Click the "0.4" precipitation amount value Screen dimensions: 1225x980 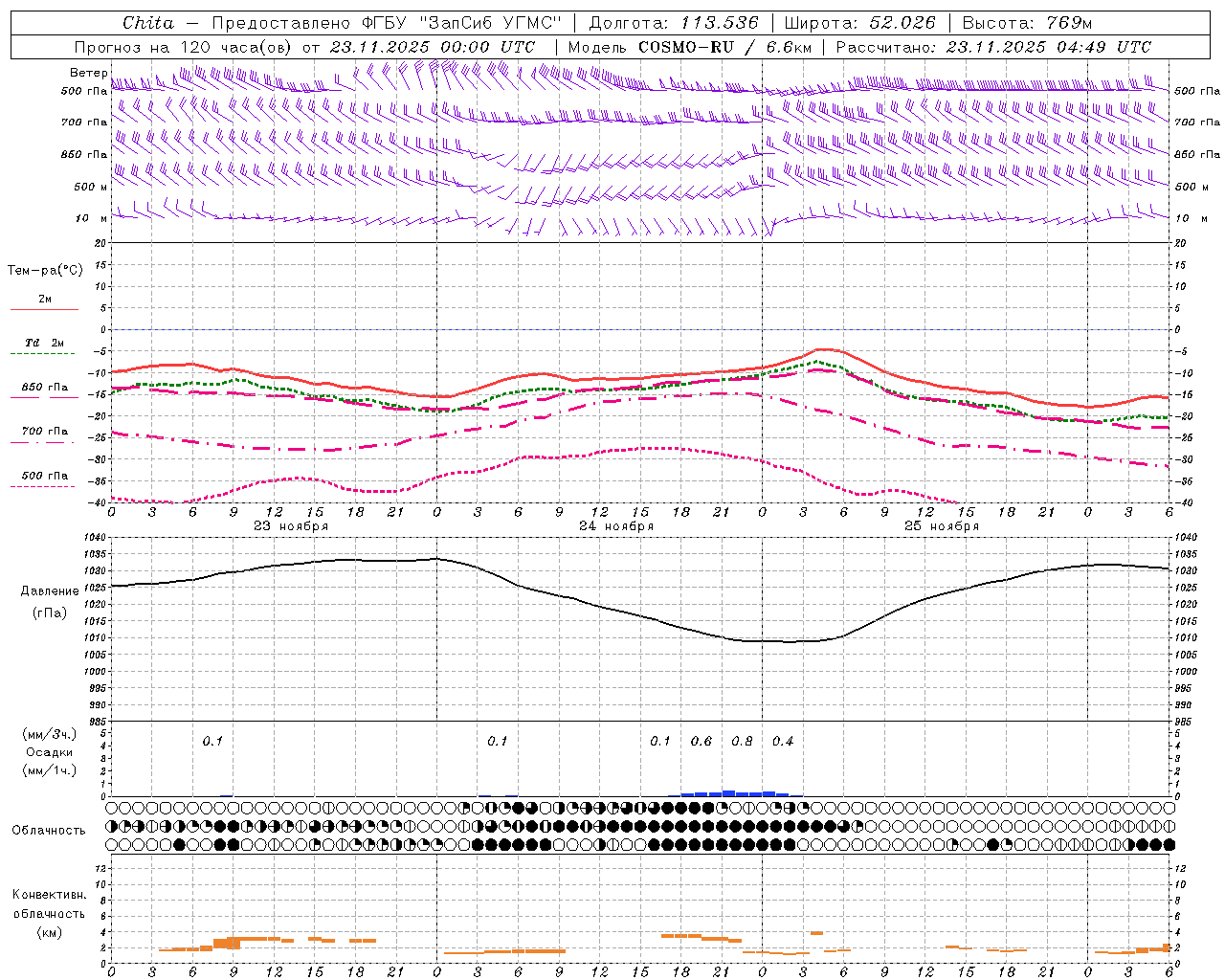(x=783, y=742)
